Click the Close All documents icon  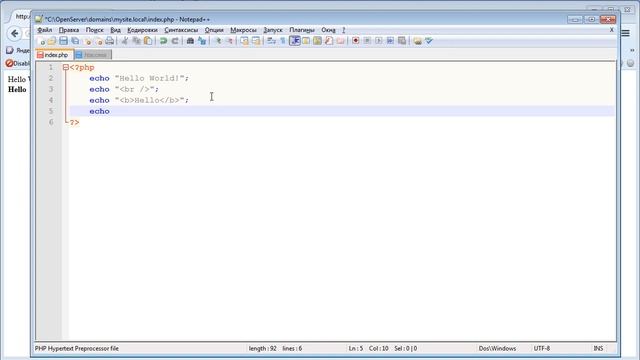pos(98,41)
